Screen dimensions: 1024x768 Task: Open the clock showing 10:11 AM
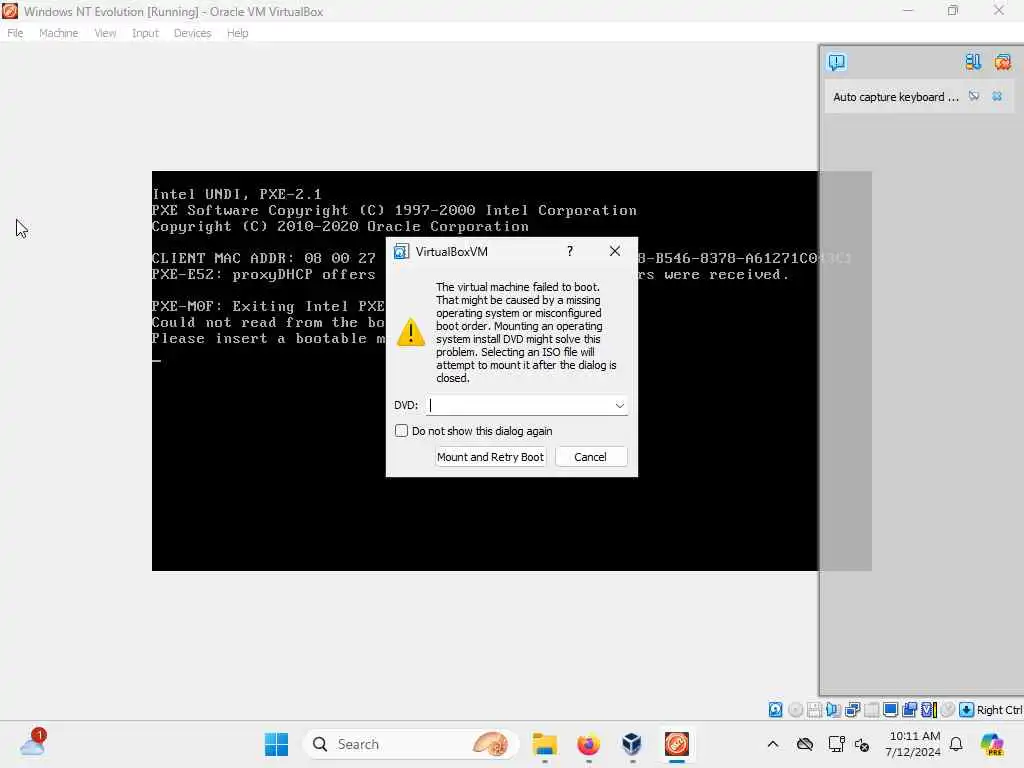[x=913, y=744]
